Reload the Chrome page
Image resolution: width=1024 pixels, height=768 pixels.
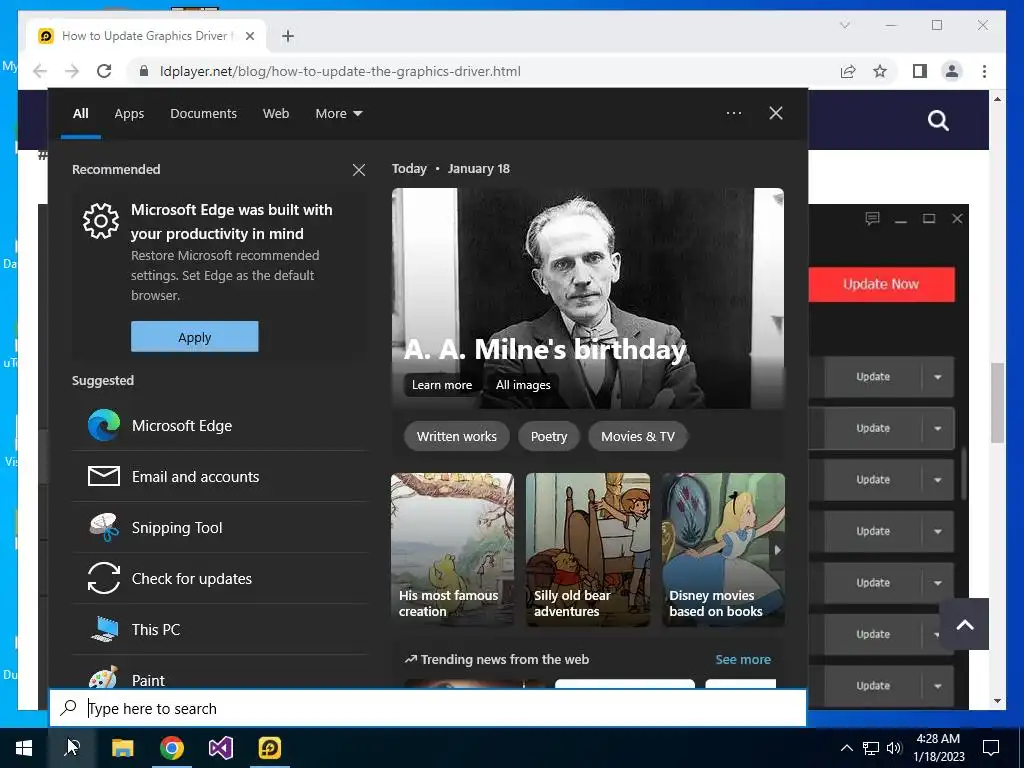tap(104, 71)
